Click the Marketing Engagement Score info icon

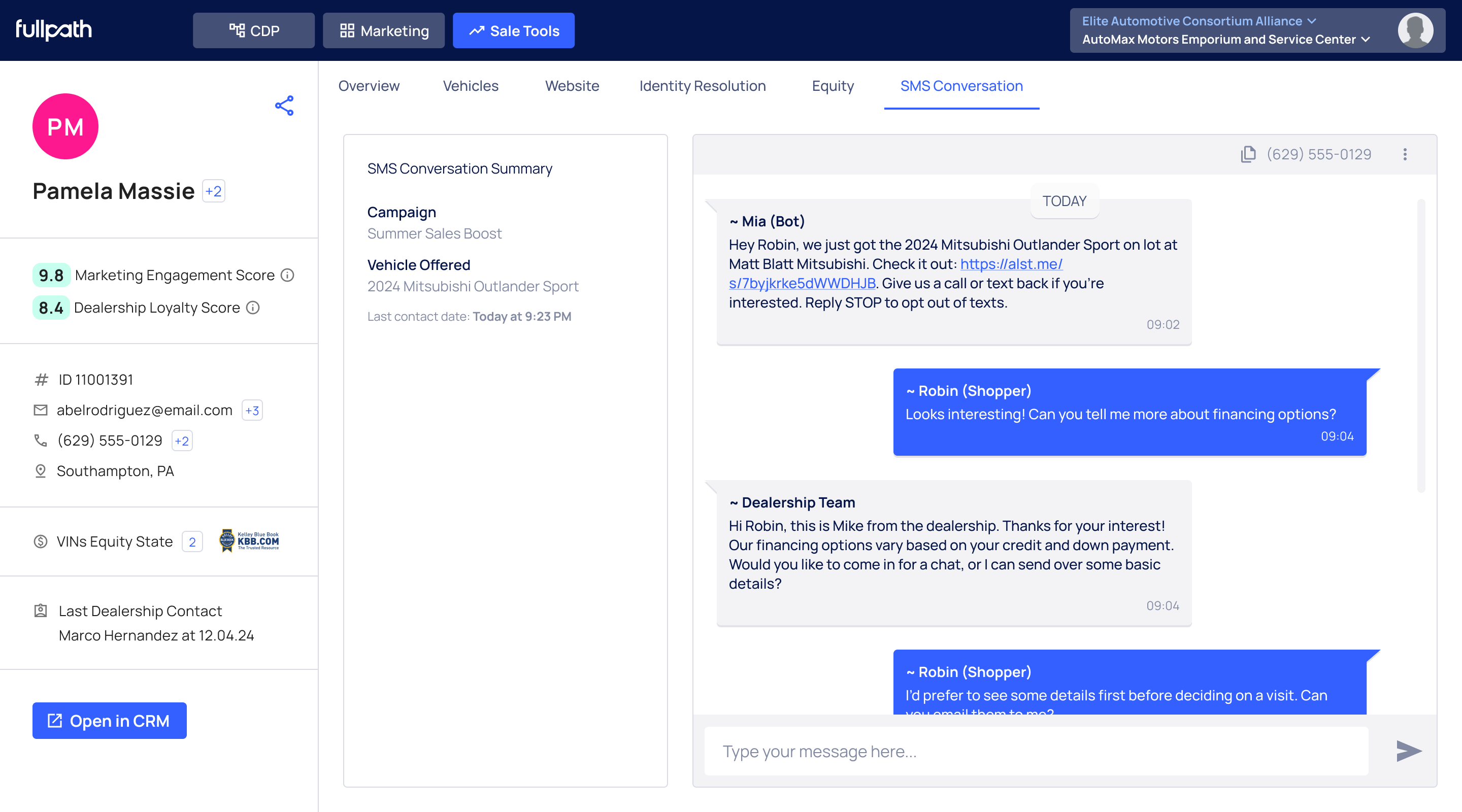[x=288, y=275]
